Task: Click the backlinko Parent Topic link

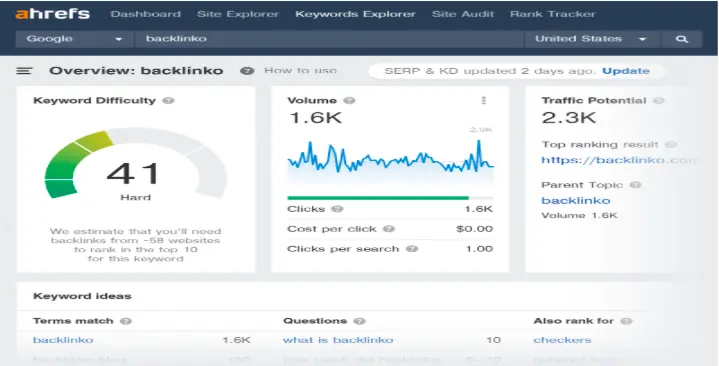Action: pyautogui.click(x=576, y=200)
